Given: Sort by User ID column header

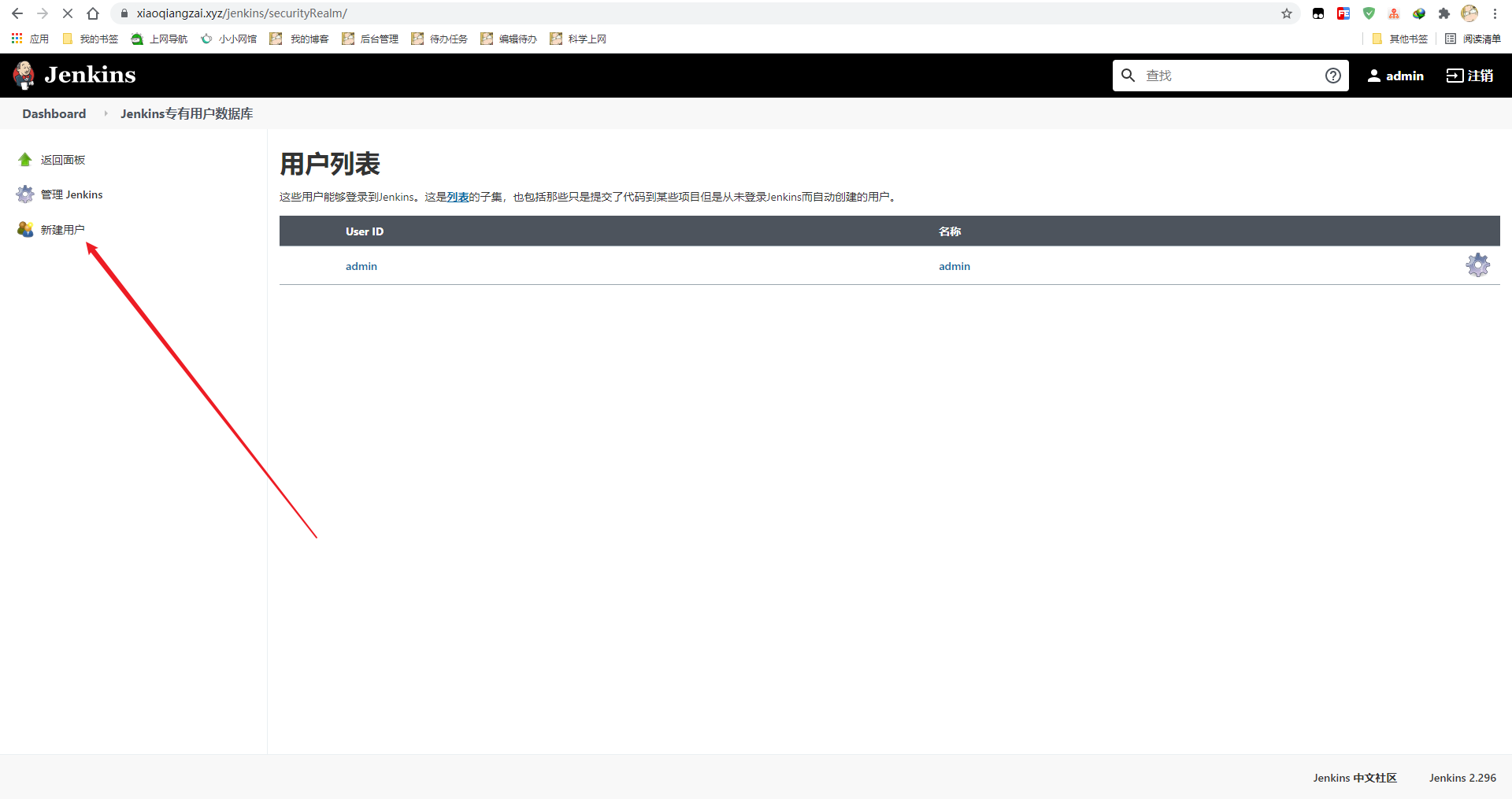Looking at the screenshot, I should tap(365, 231).
